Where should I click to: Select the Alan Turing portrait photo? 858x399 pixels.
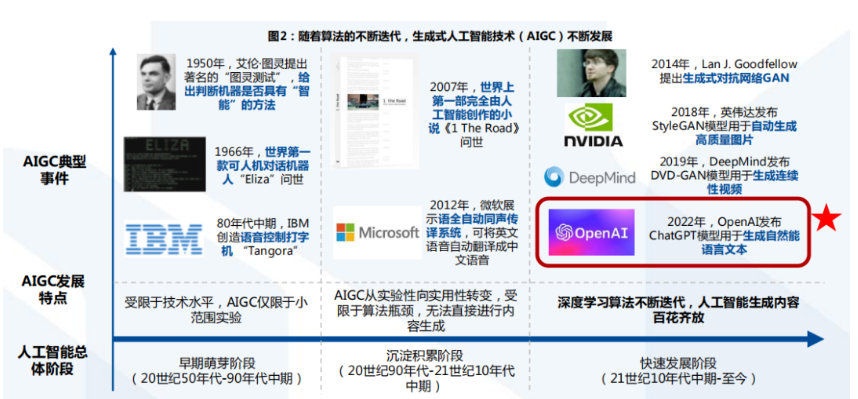click(x=156, y=82)
